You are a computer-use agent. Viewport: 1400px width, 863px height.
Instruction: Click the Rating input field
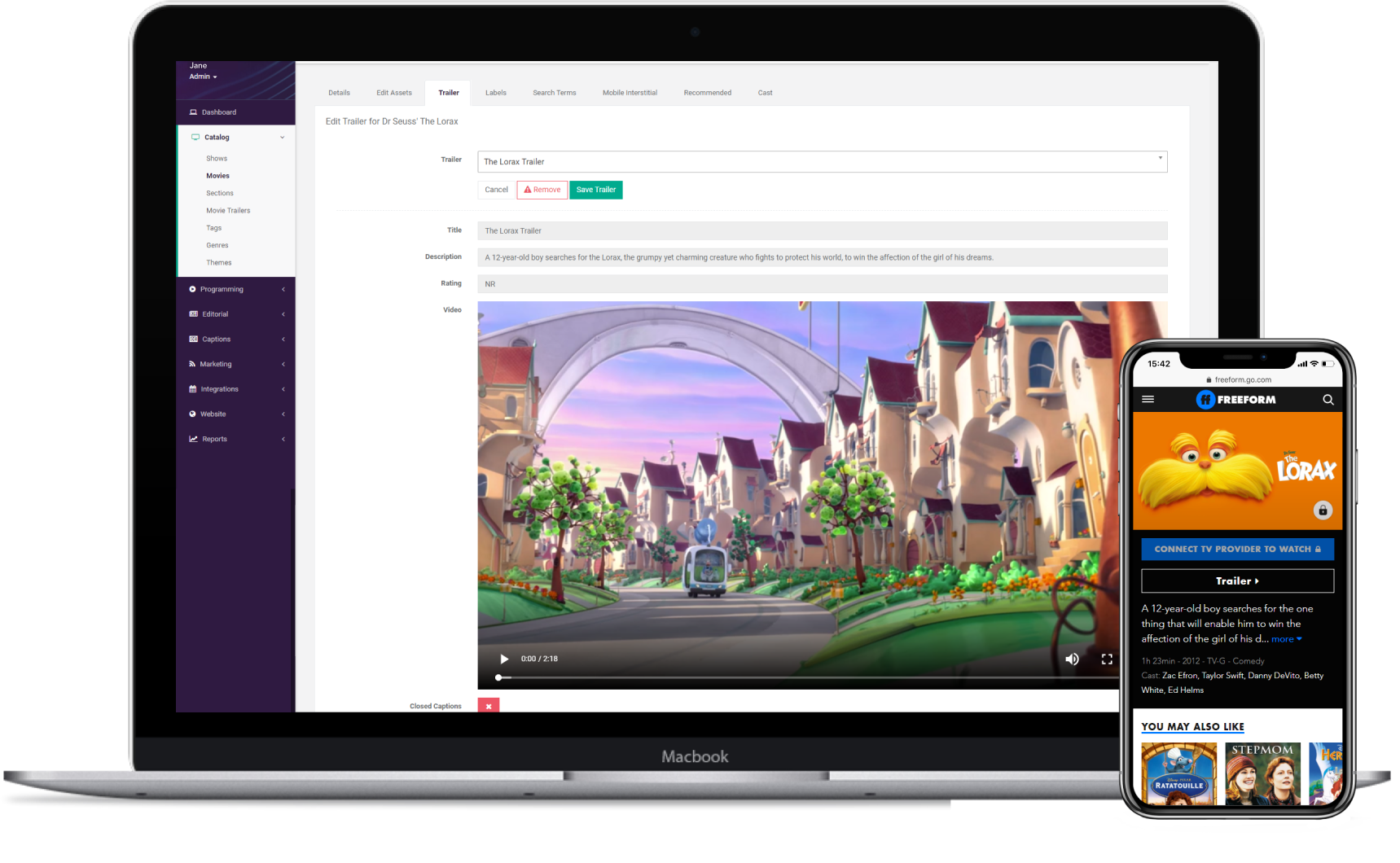823,284
